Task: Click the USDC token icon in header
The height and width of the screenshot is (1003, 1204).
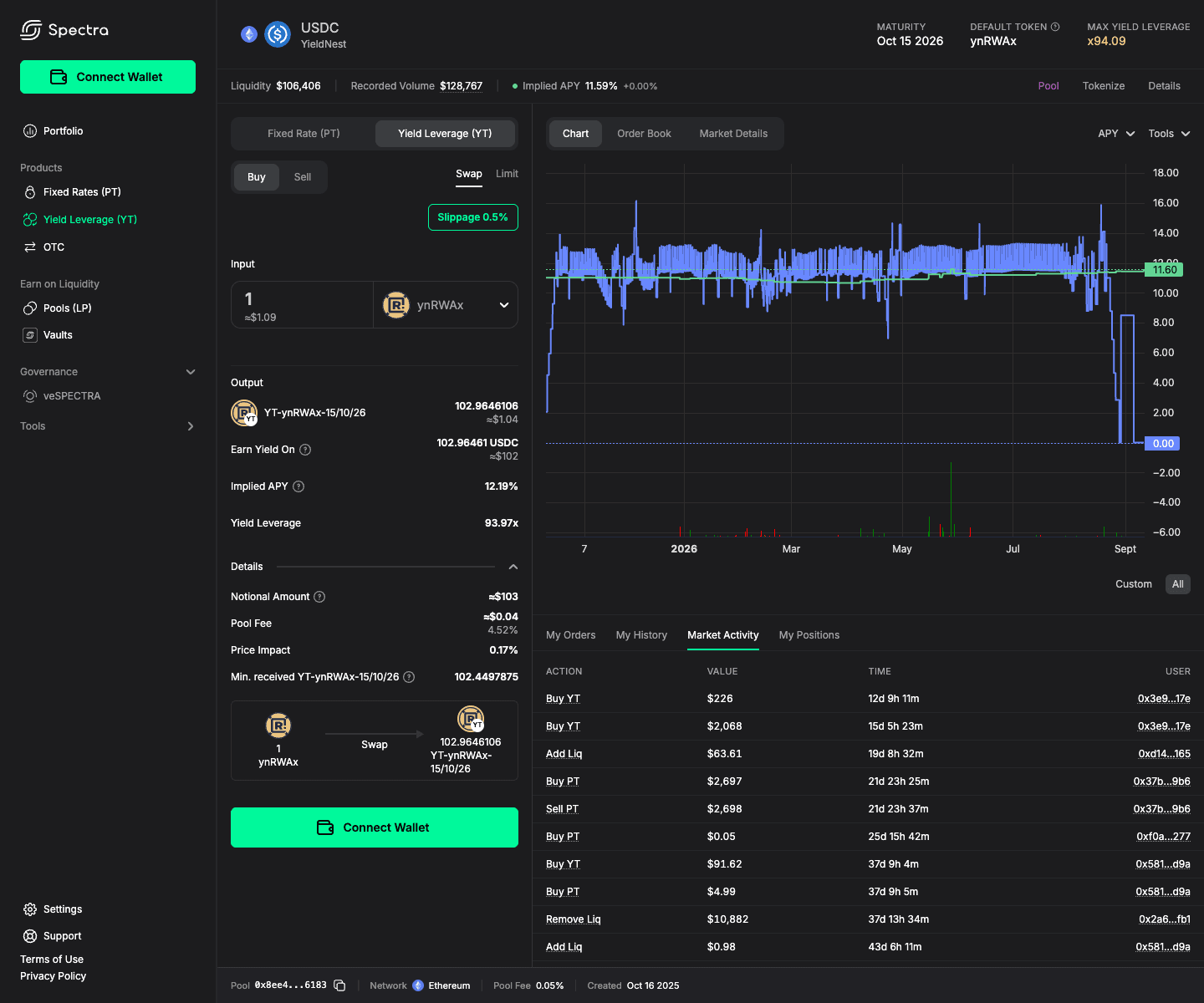Action: pyautogui.click(x=278, y=34)
